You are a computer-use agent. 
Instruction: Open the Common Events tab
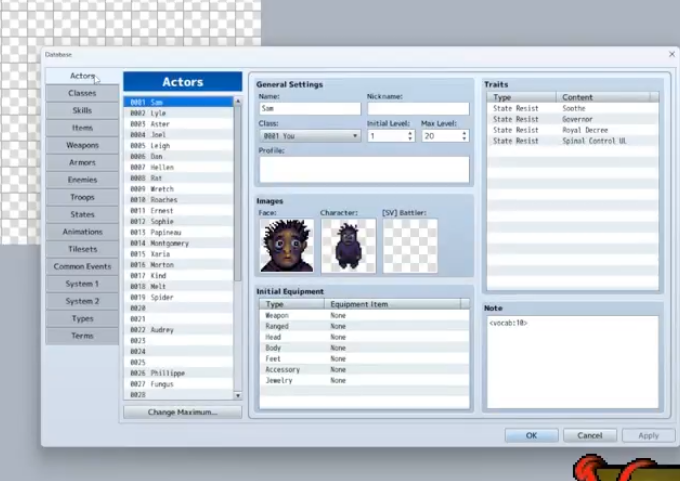point(82,267)
